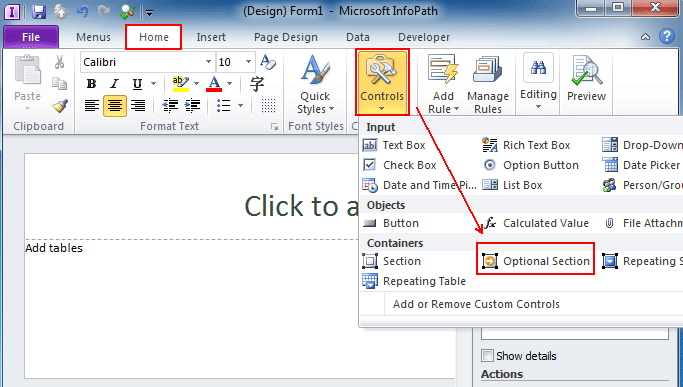This screenshot has width=683, height=387.
Task: Open the File tab
Action: tap(31, 37)
